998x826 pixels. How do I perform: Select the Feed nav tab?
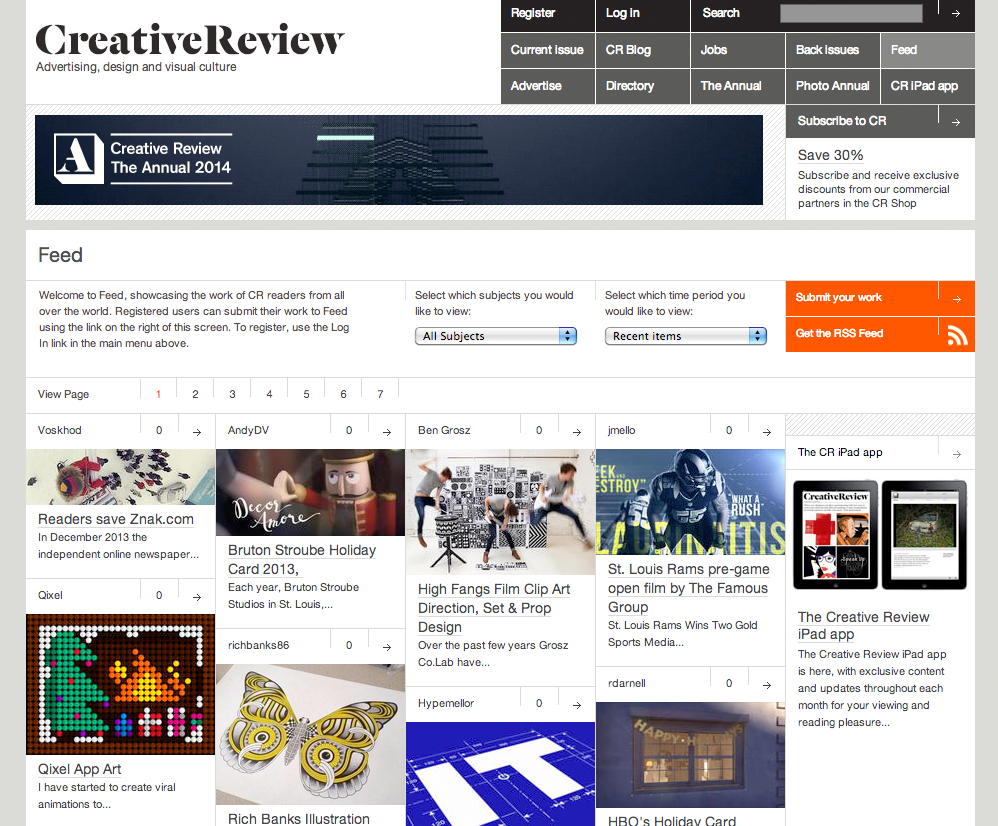928,50
